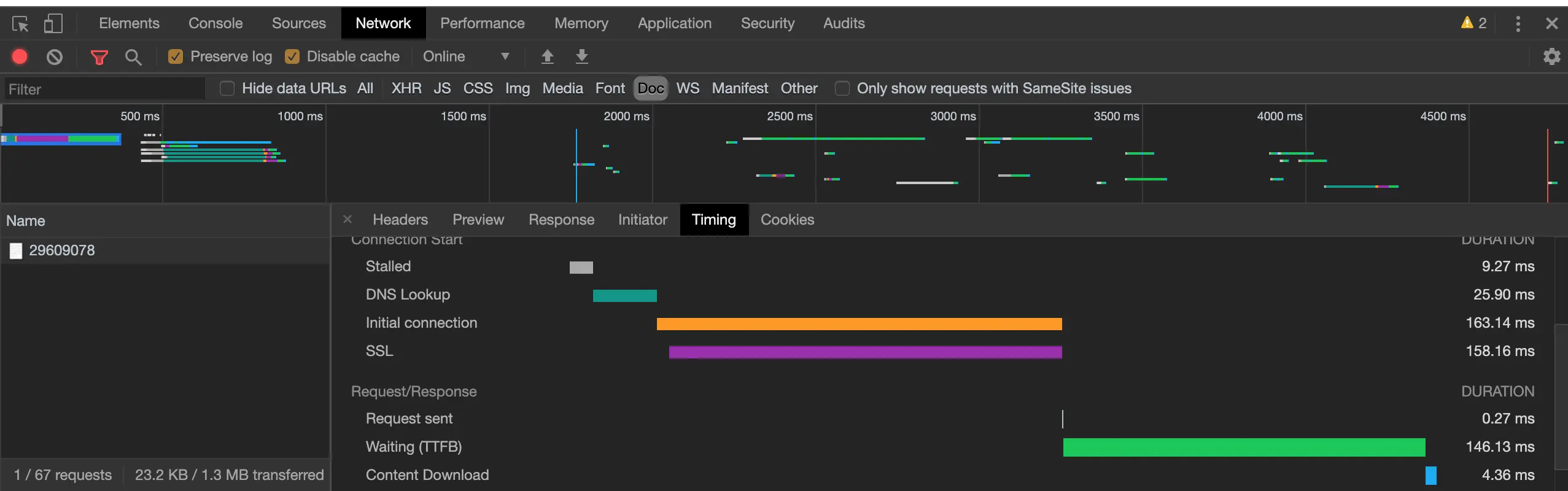The height and width of the screenshot is (491, 1568).
Task: Click the Name column header
Action: [x=165, y=221]
